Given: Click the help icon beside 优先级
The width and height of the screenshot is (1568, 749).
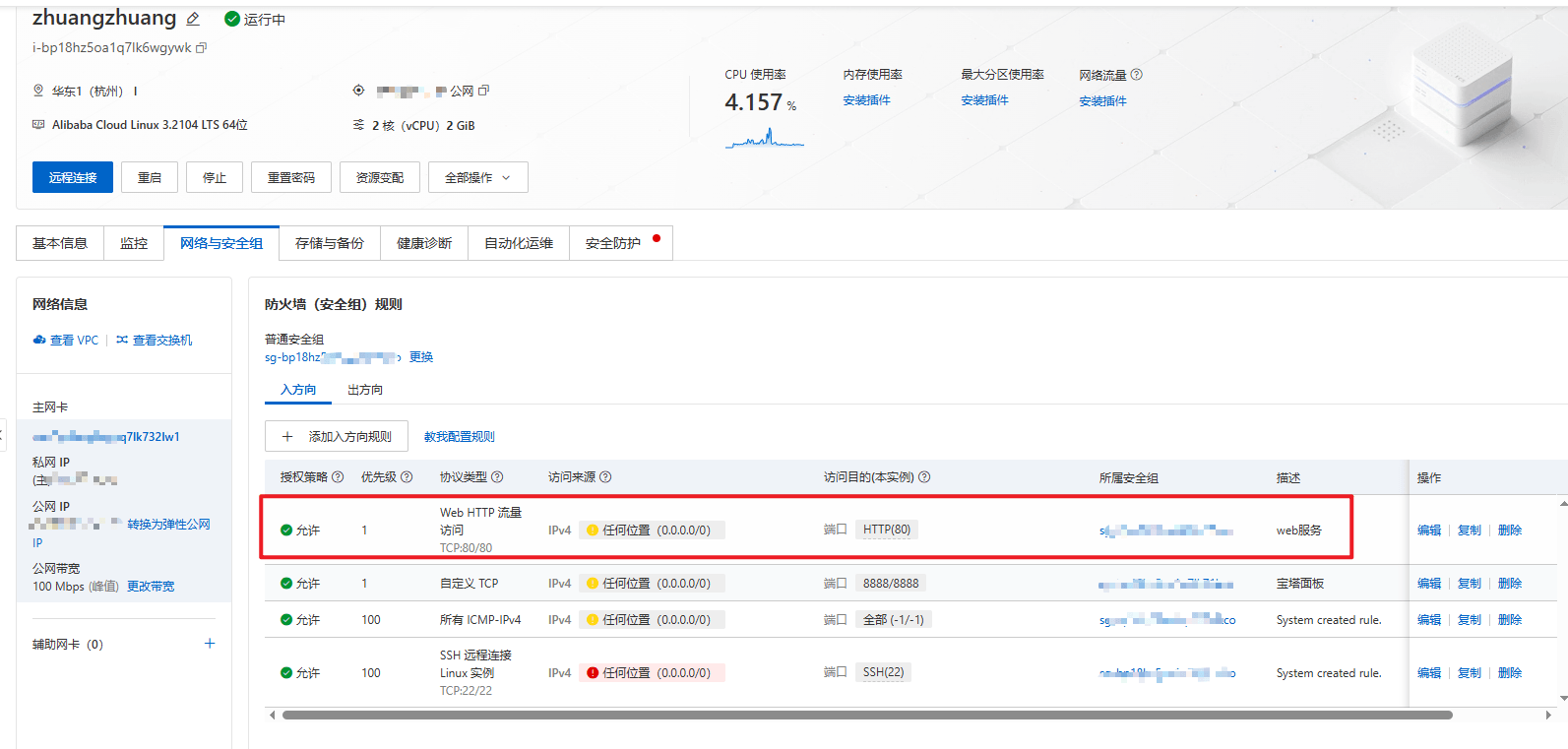Looking at the screenshot, I should pyautogui.click(x=407, y=477).
